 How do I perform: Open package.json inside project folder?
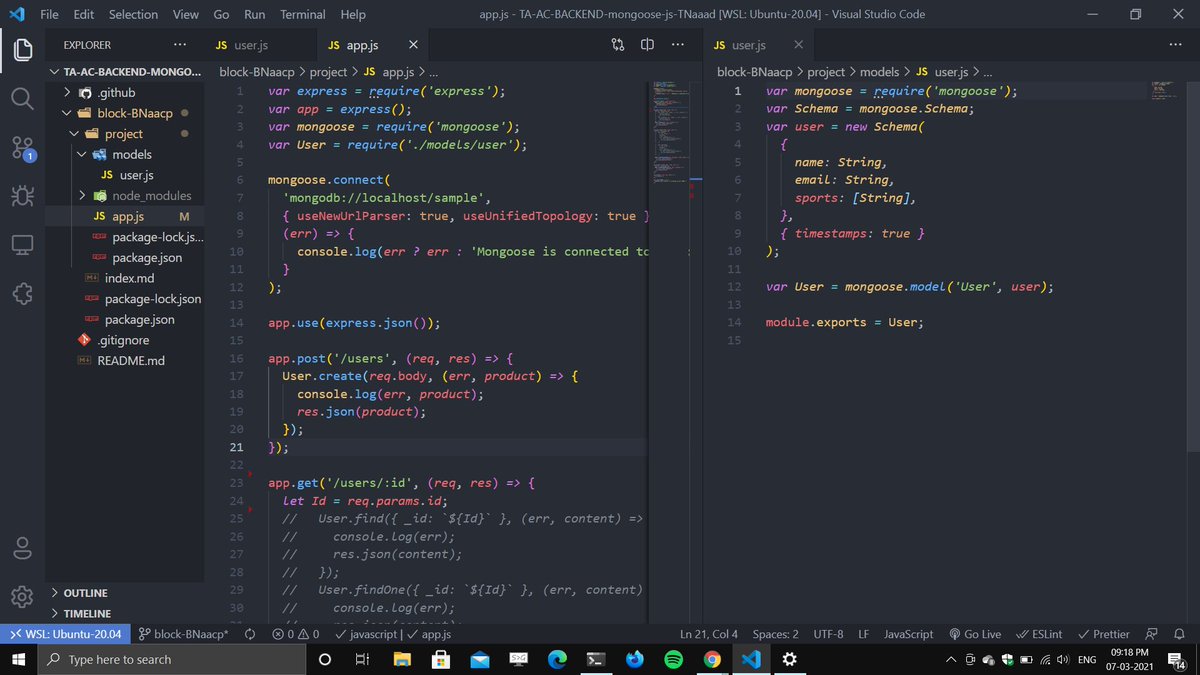125,257
